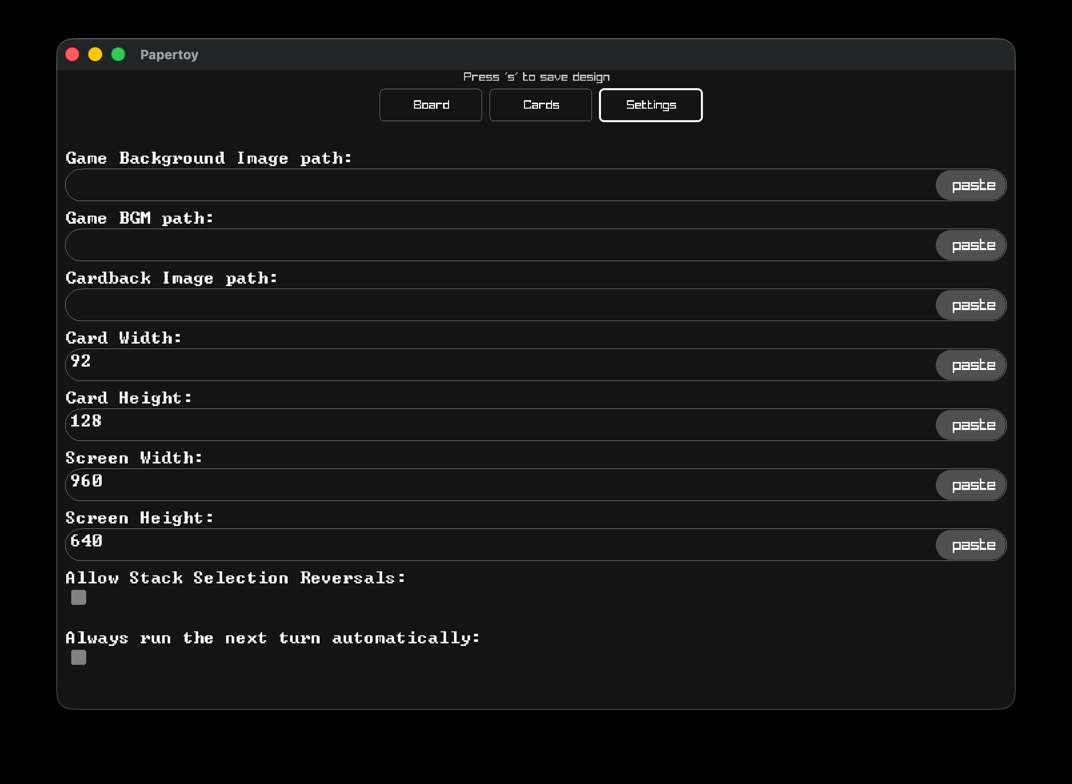Edit the Screen Height value 640
This screenshot has height=784, width=1072.
[x=500, y=545]
